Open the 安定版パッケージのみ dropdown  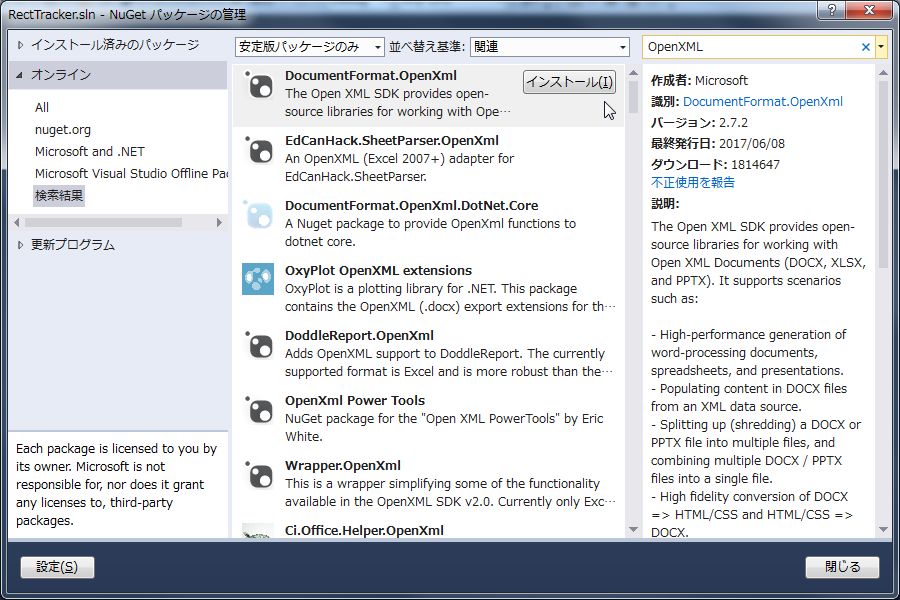pos(309,47)
